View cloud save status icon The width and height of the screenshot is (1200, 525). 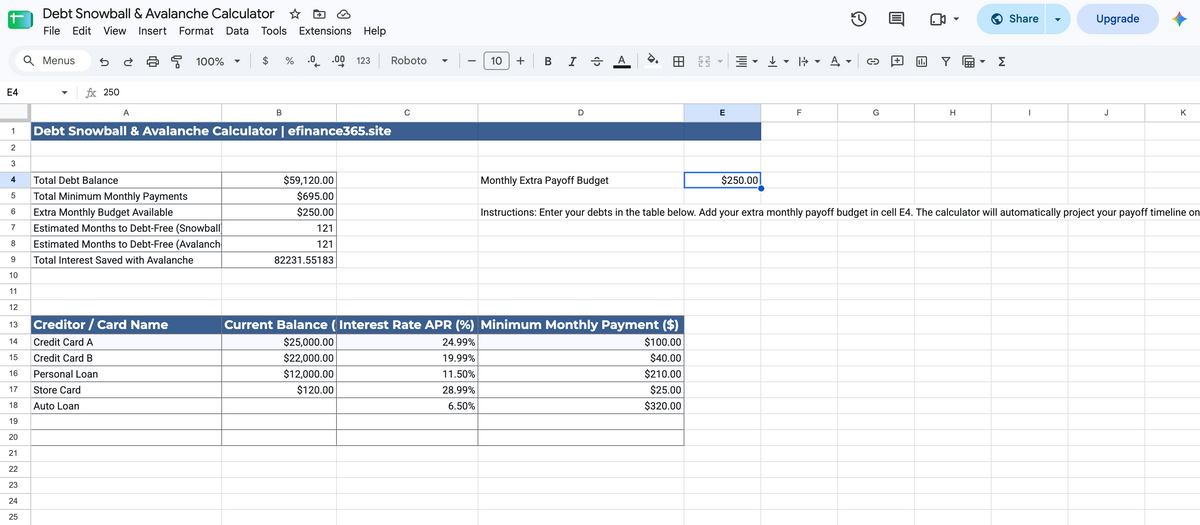[343, 14]
